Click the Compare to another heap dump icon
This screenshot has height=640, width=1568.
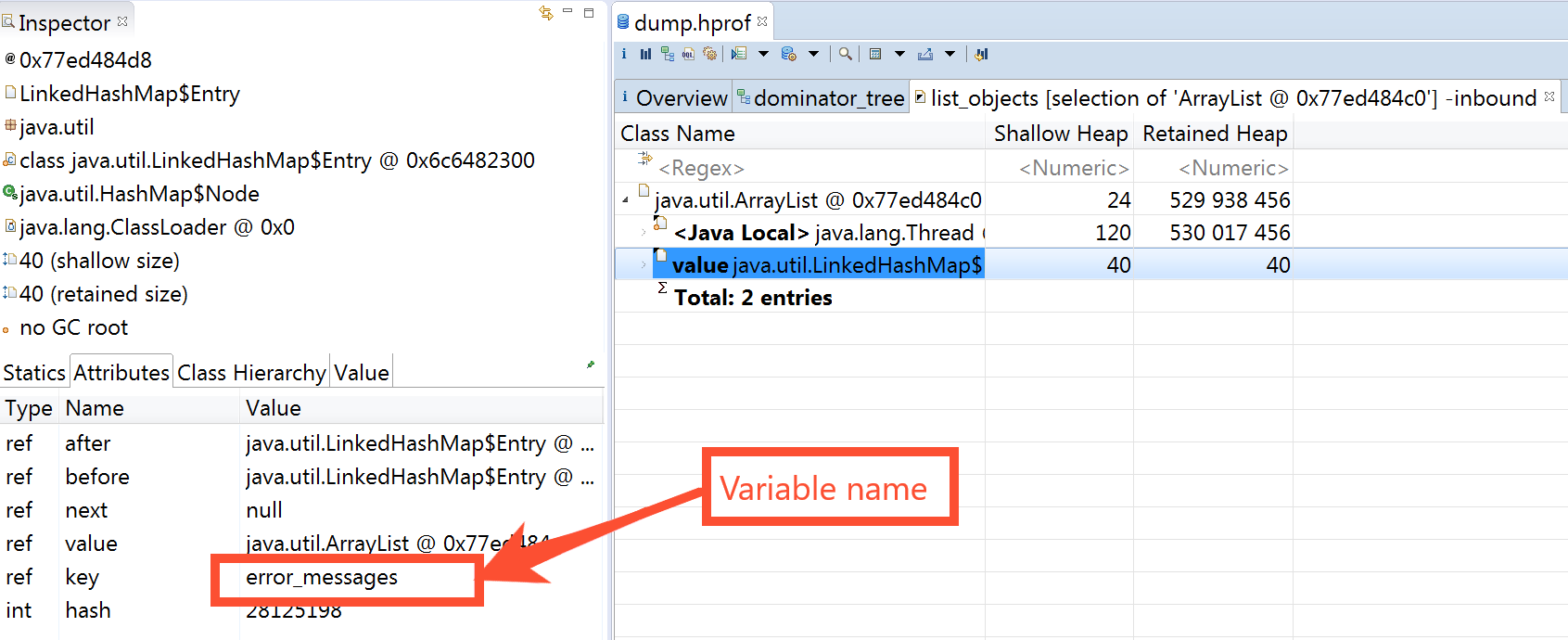(x=981, y=54)
